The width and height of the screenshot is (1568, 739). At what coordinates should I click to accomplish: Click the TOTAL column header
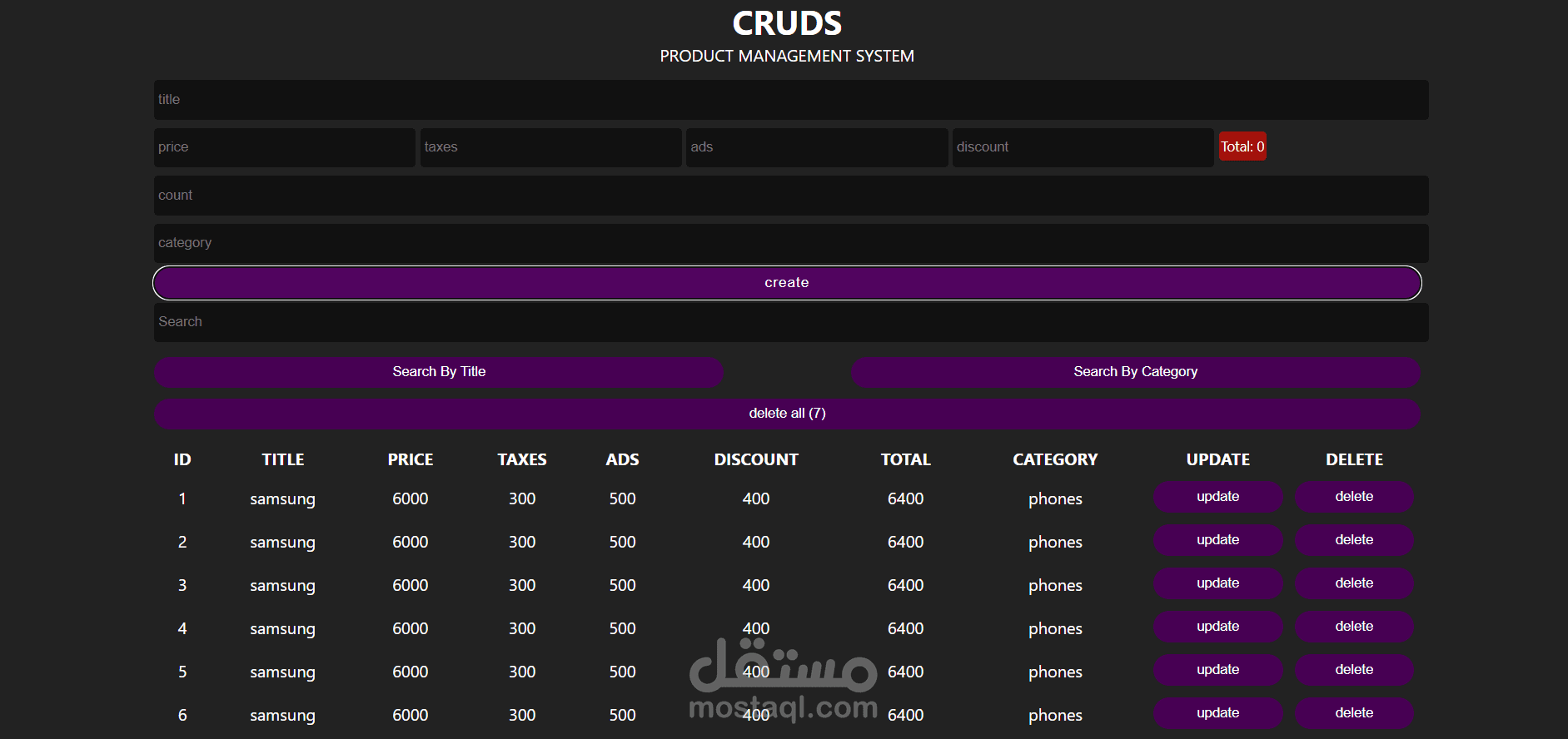pyautogui.click(x=906, y=459)
